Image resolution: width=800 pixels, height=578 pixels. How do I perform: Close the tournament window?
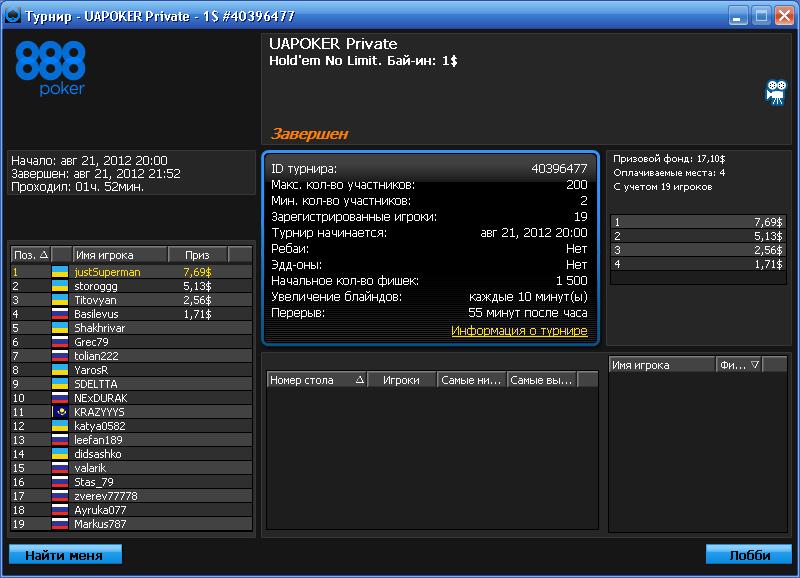784,16
